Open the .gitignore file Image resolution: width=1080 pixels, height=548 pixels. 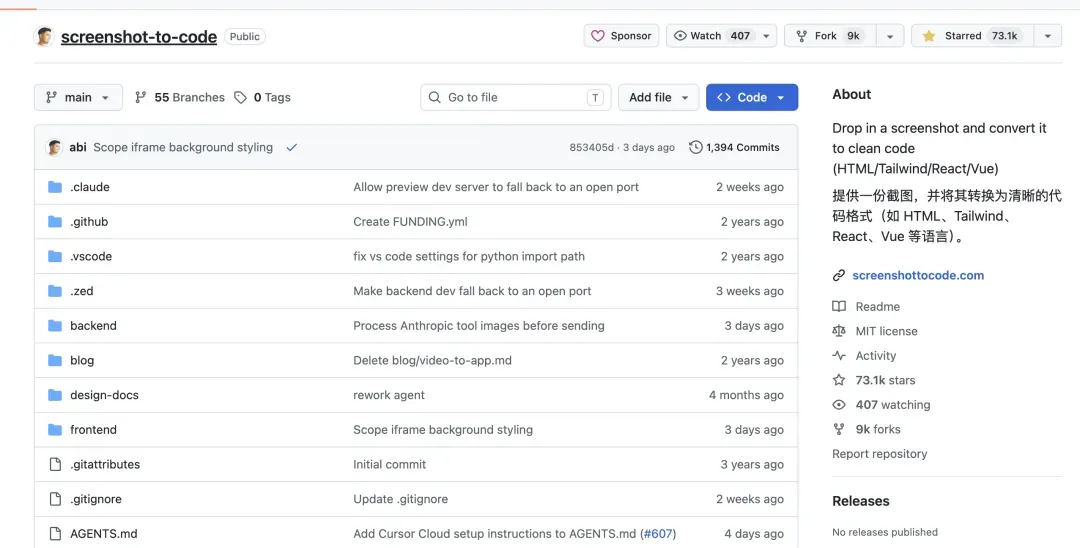(96, 499)
